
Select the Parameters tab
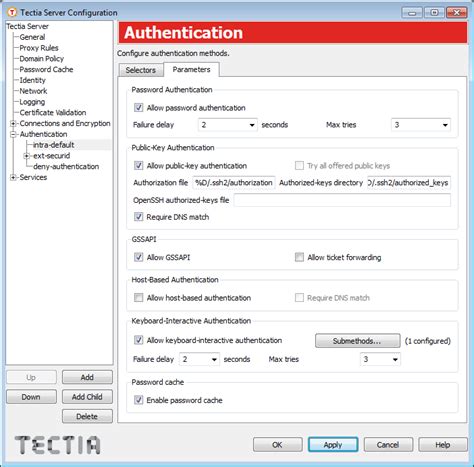coord(191,69)
